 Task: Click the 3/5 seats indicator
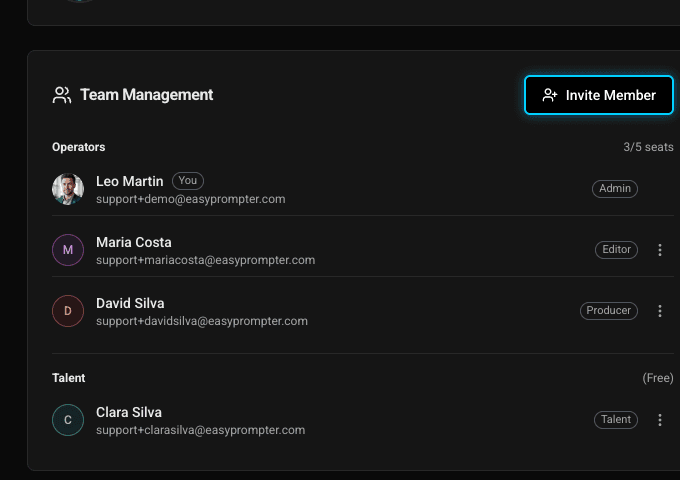[x=648, y=147]
